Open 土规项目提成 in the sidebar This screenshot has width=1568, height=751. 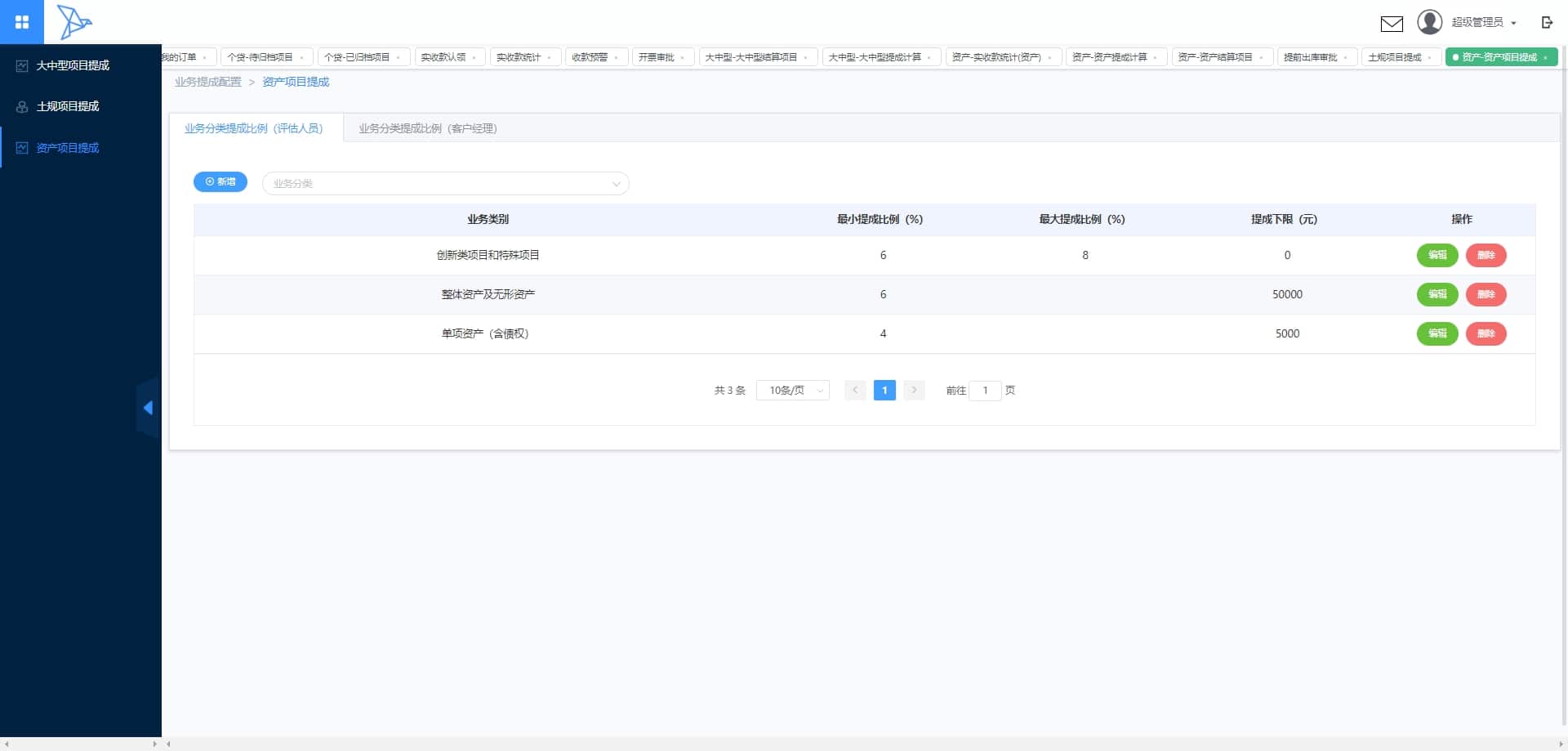click(x=81, y=106)
